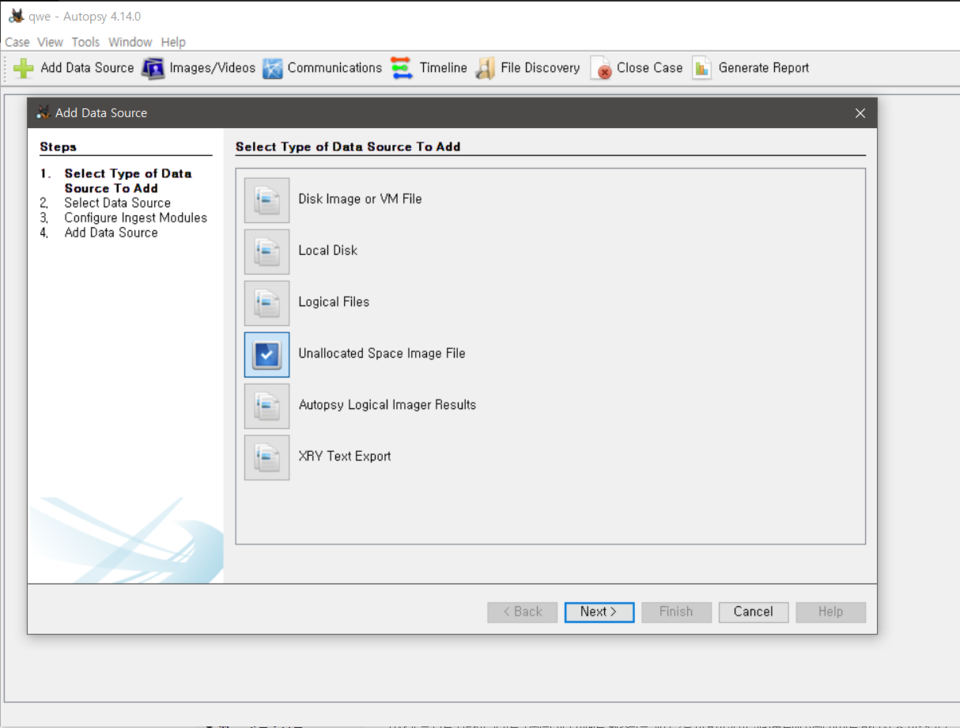Click the Generate Report toolbar label
The image size is (960, 728).
[763, 68]
